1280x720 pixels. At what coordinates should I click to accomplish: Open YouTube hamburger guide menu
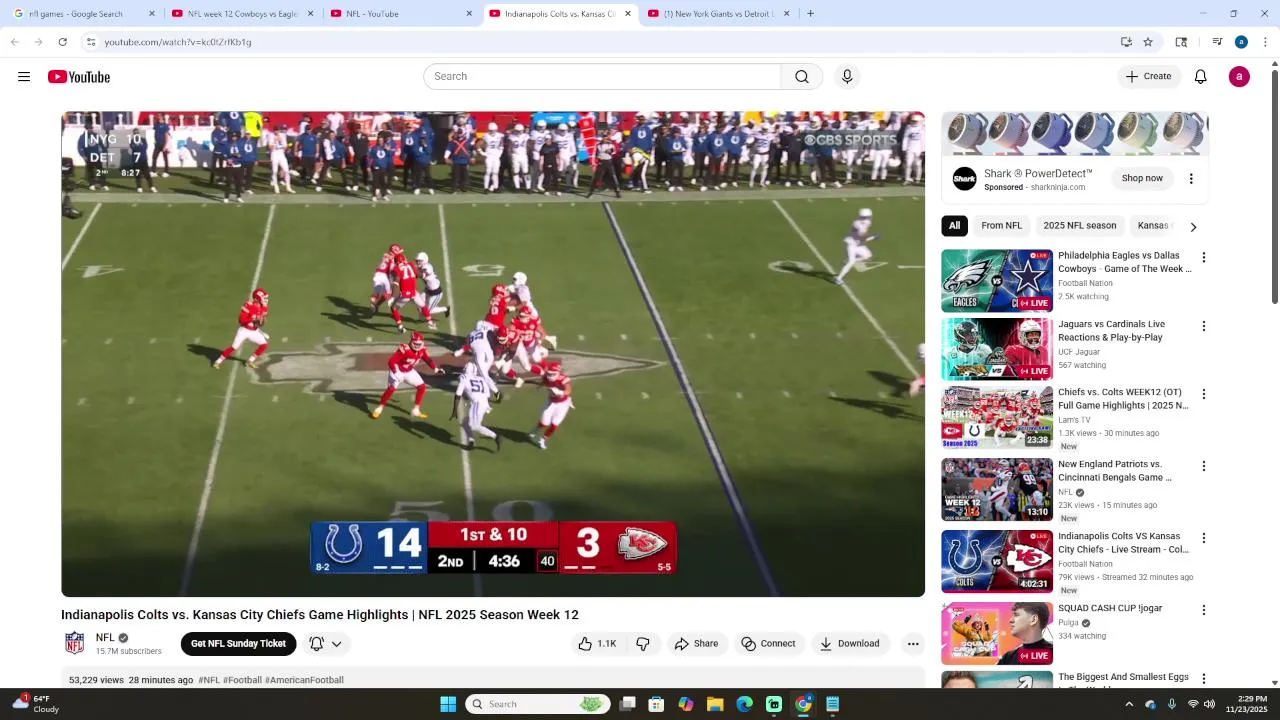24,77
